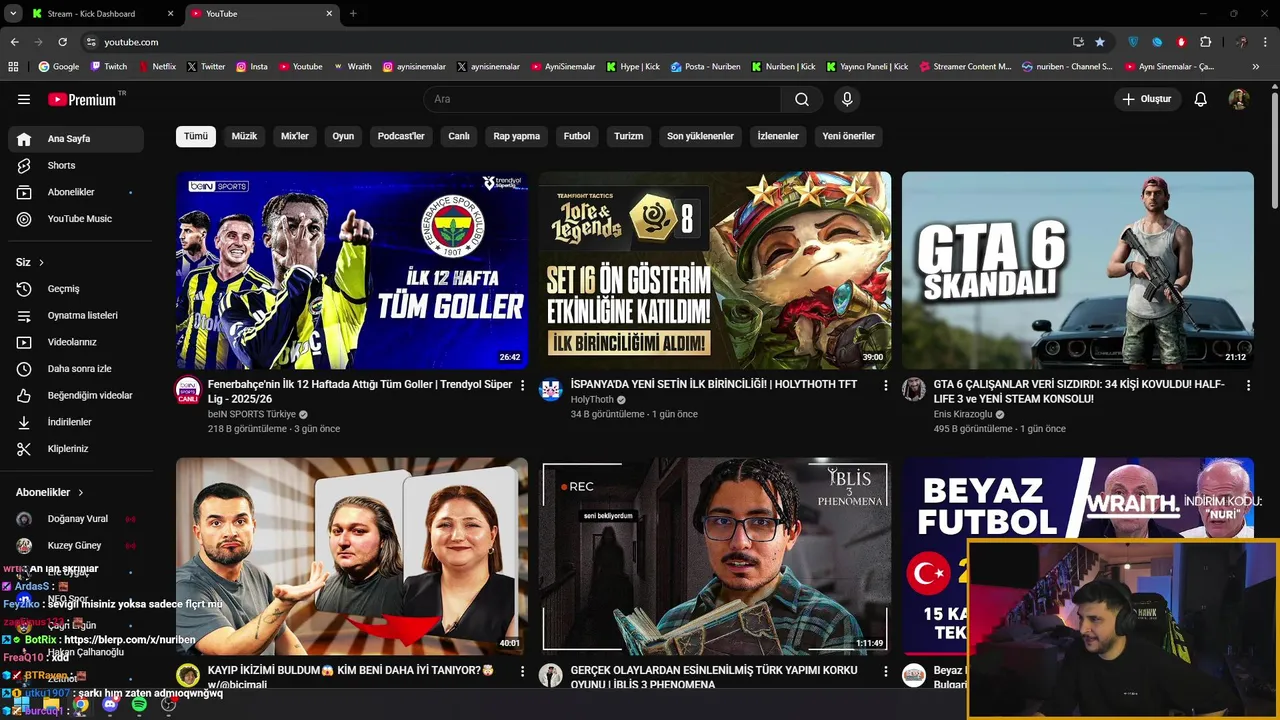Viewport: 1280px width, 720px height.
Task: Open the Chrome apps grid shortcut
Action: pos(13,67)
